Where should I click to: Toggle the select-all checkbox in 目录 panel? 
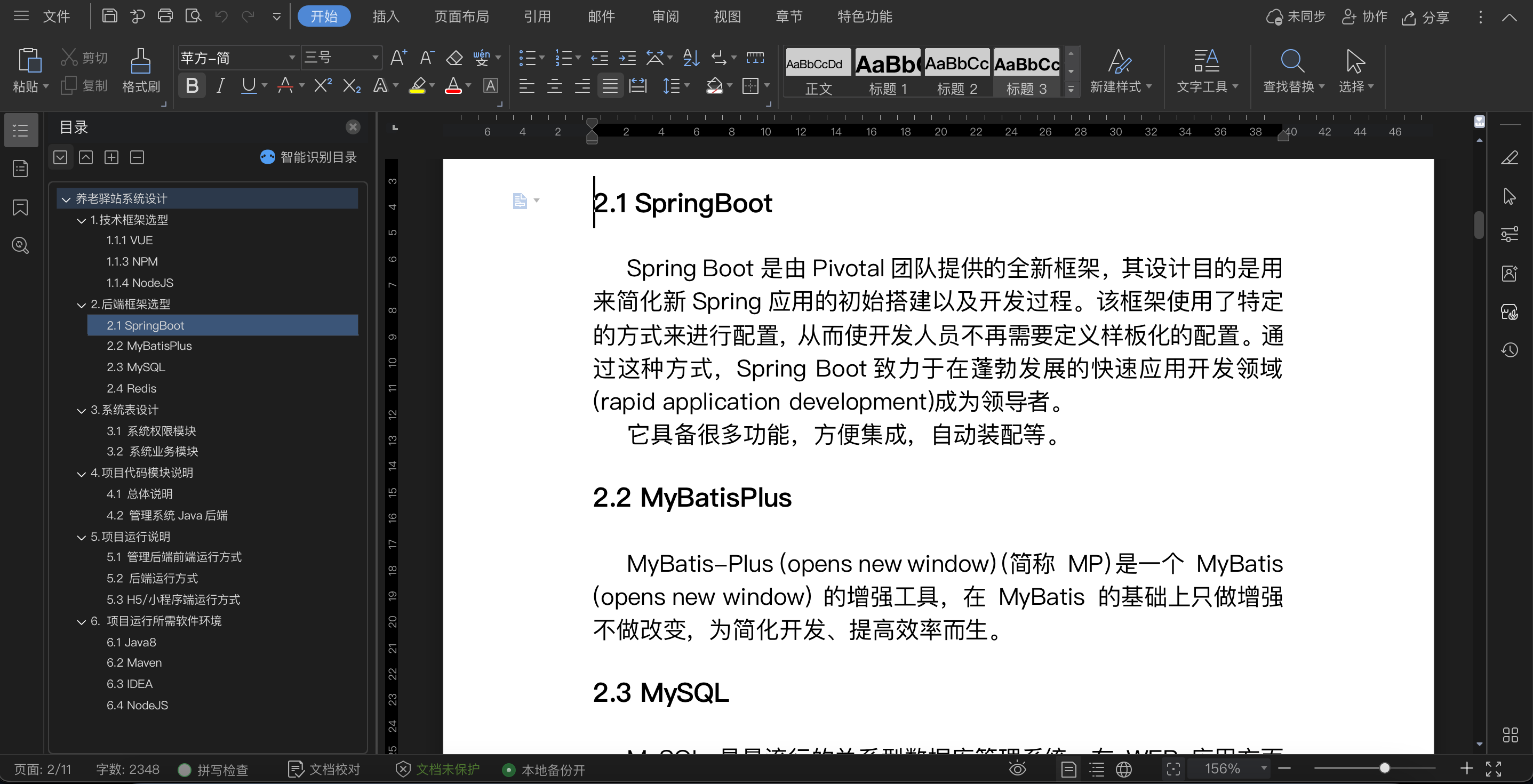point(60,157)
